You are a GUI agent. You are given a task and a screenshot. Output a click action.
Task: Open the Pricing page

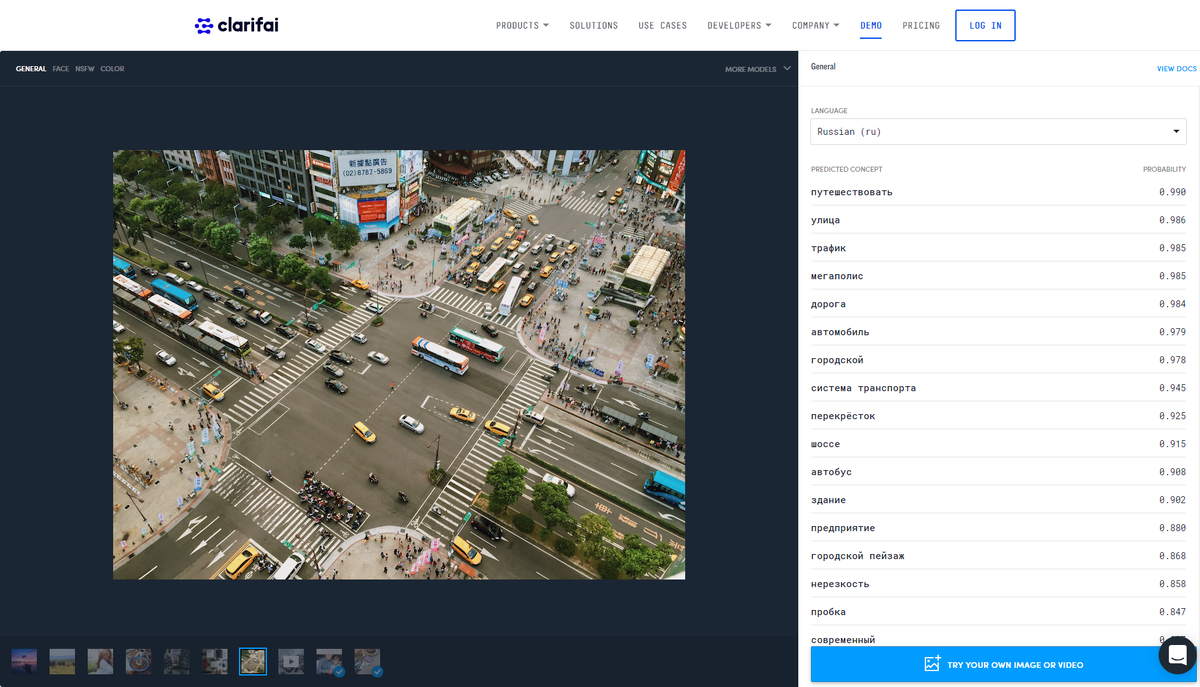[921, 25]
